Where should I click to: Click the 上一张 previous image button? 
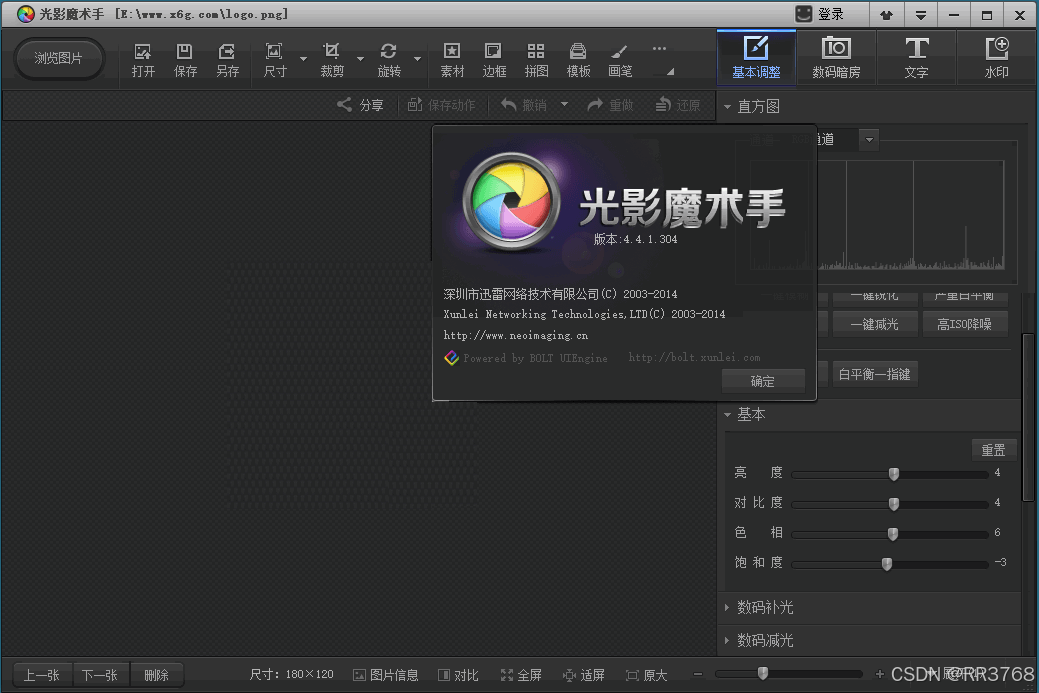pyautogui.click(x=42, y=675)
